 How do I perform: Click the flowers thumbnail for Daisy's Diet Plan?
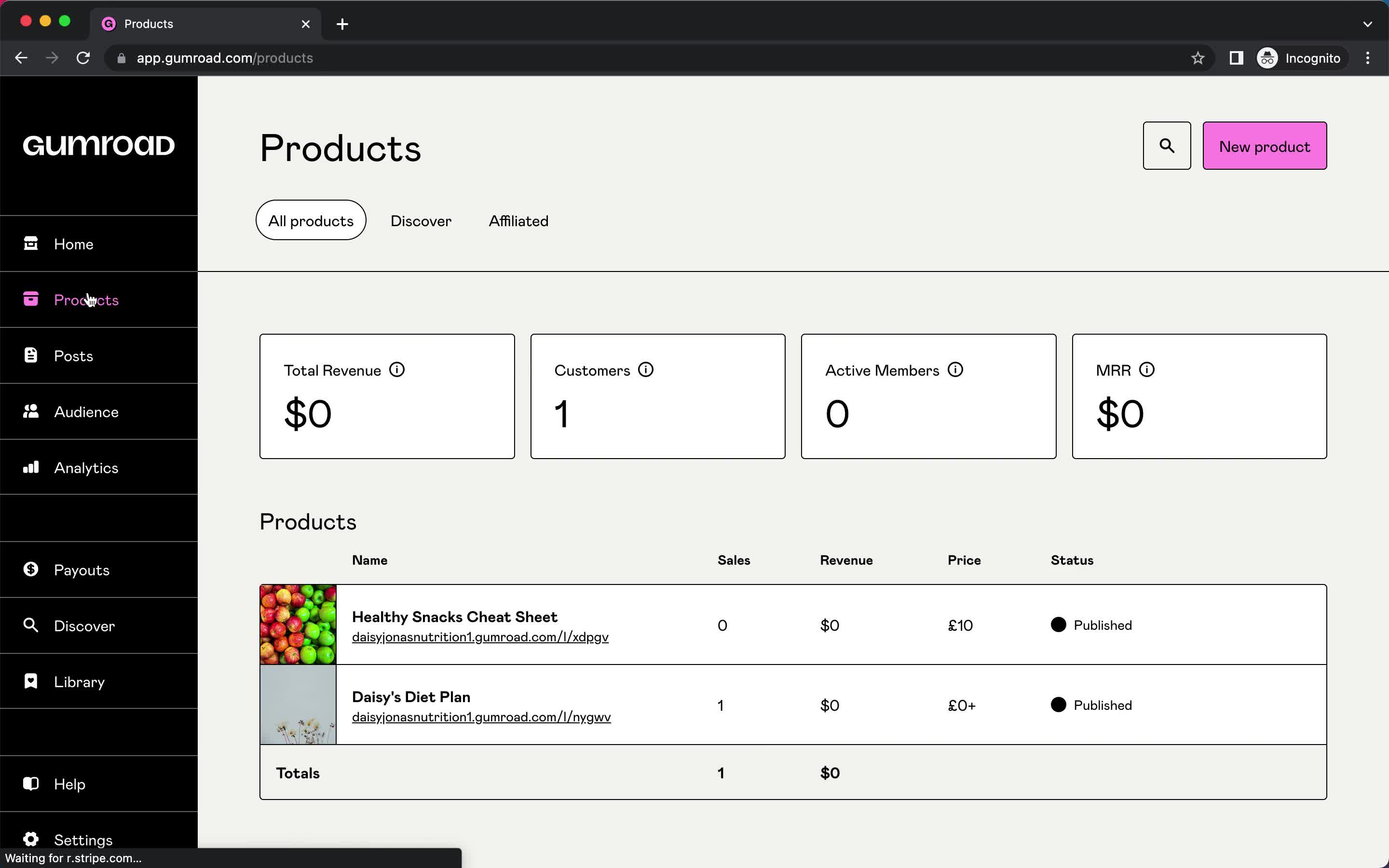point(298,705)
